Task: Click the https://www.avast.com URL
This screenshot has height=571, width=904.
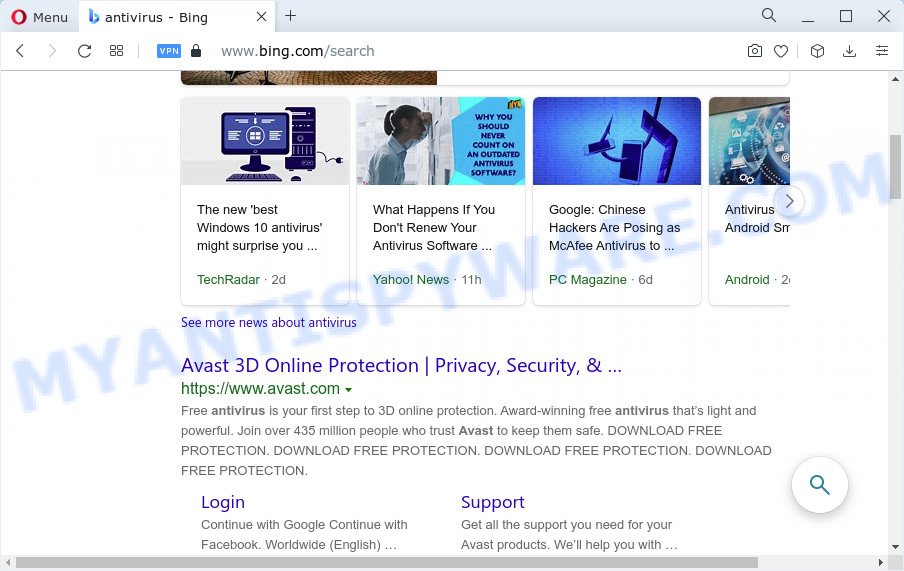Action: [260, 389]
